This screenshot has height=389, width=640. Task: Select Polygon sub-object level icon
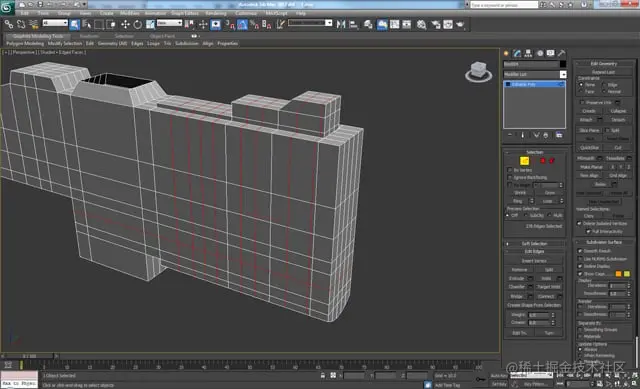543,161
